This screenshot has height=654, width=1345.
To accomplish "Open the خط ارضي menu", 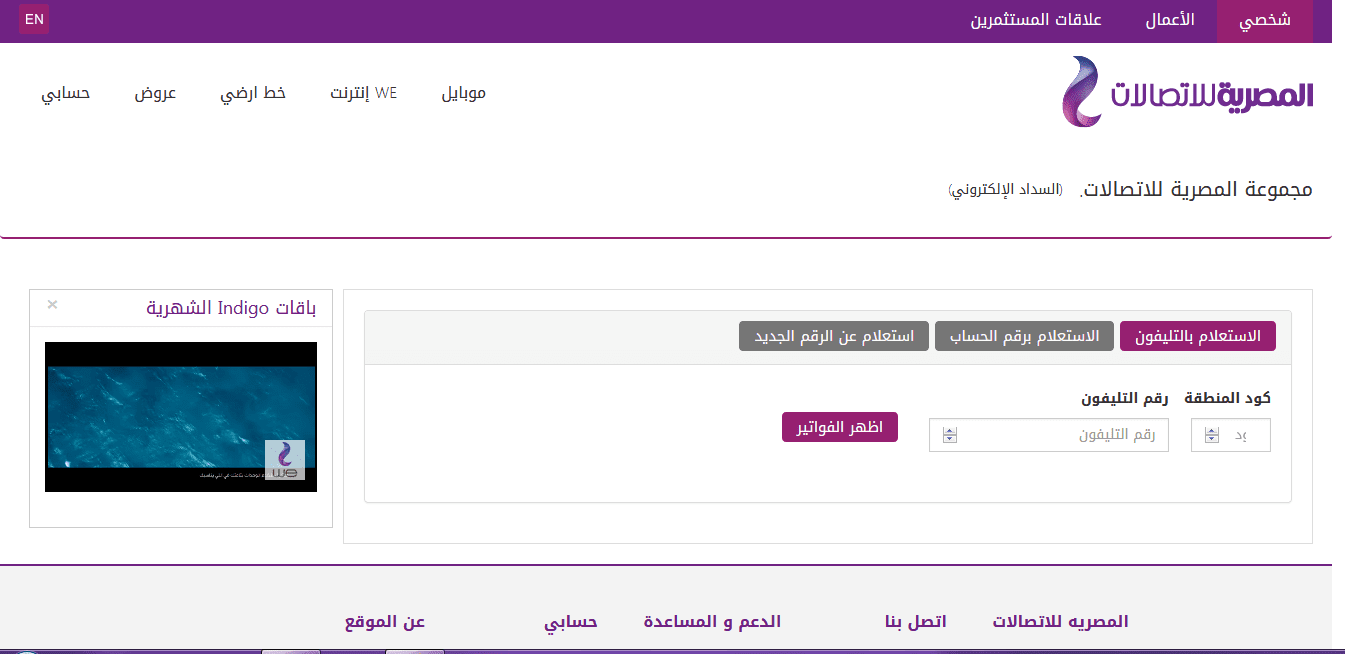I will (x=253, y=93).
